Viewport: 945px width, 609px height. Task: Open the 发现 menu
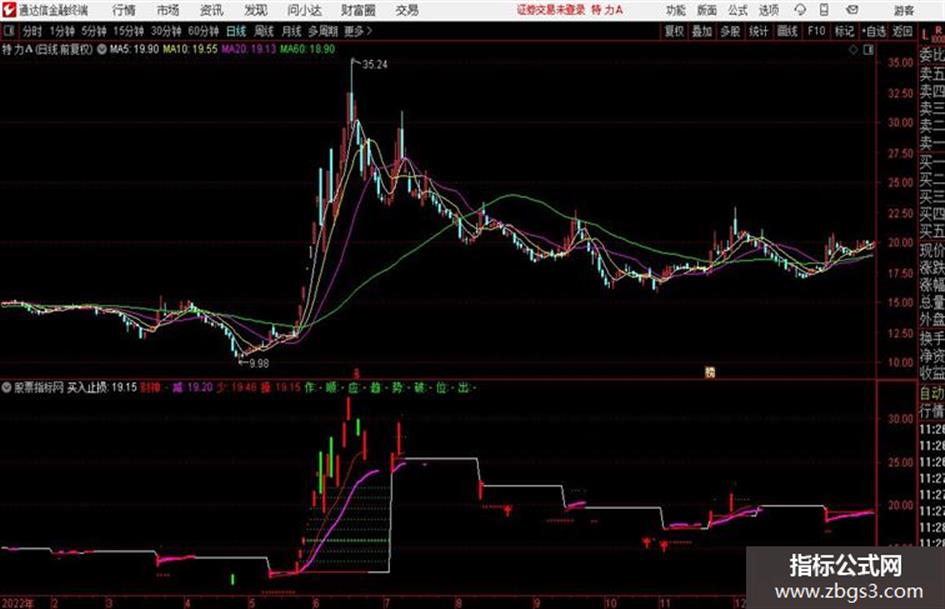point(256,10)
